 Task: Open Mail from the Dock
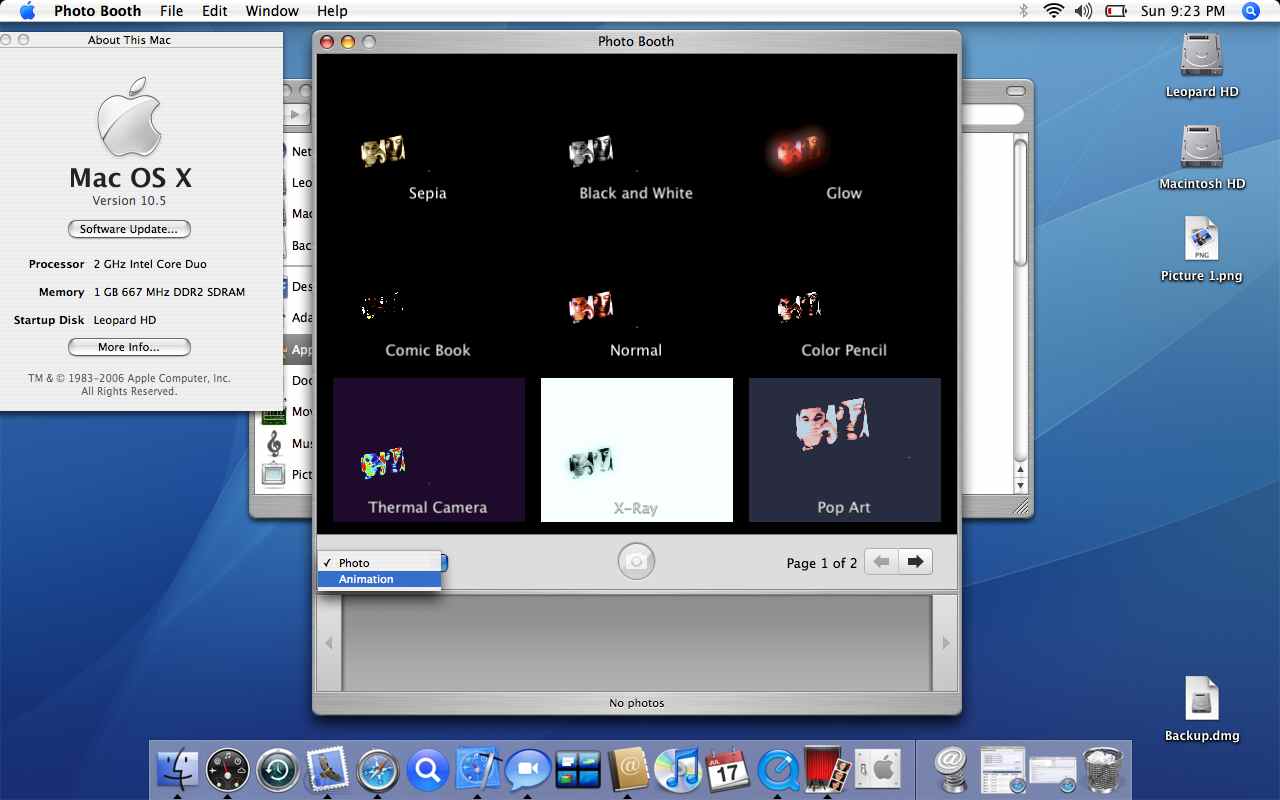327,770
